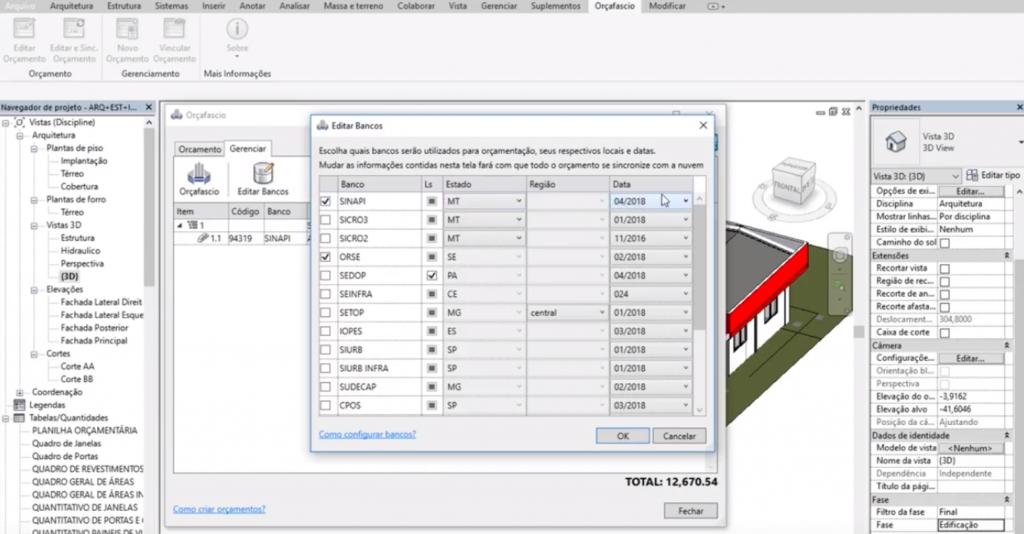This screenshot has height=534, width=1024.
Task: Click the item 1.1 link icon
Action: pos(202,238)
